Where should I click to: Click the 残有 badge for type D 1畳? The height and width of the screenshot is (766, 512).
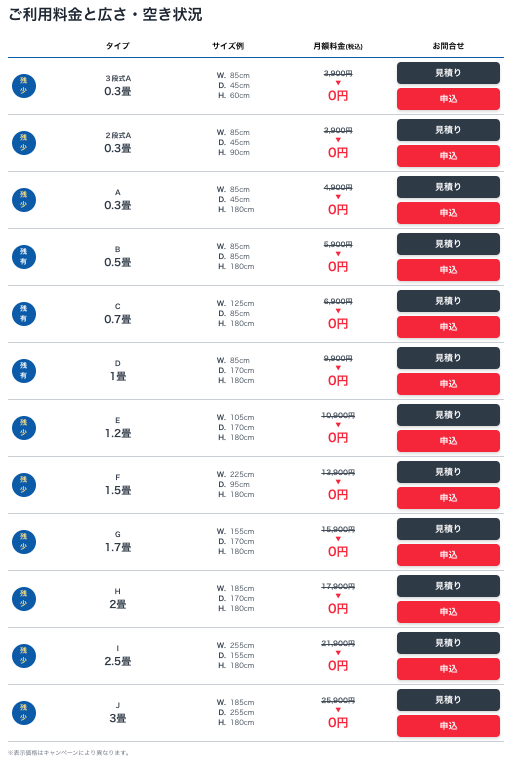(x=23, y=371)
